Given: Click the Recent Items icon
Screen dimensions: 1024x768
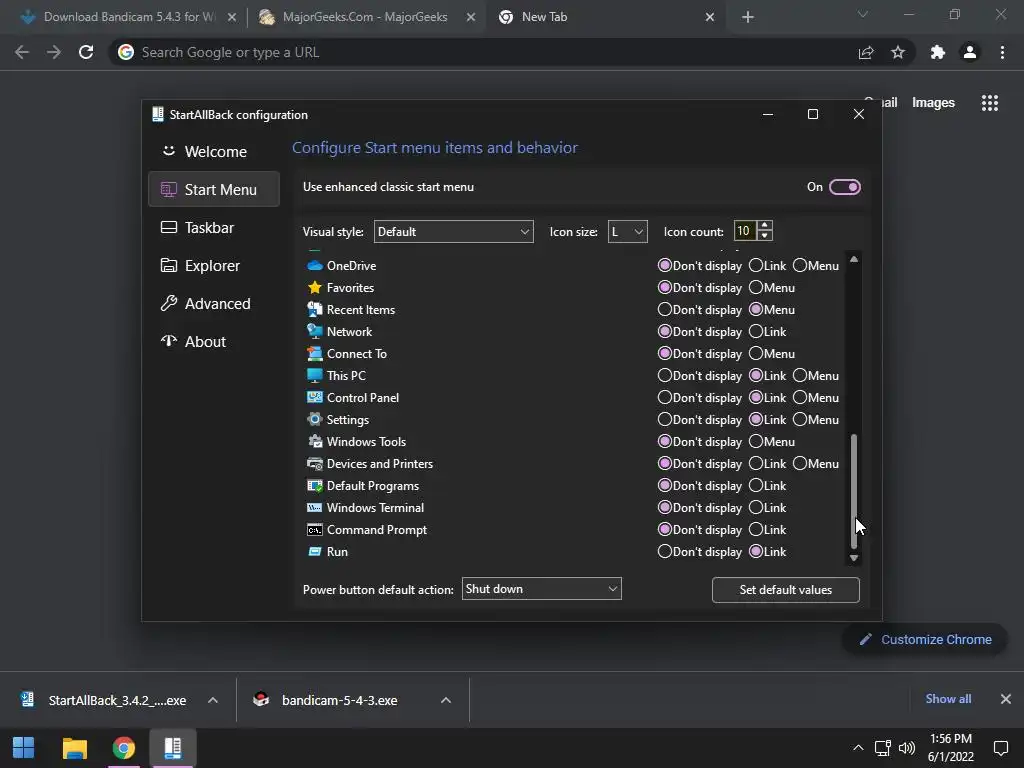Looking at the screenshot, I should tap(315, 310).
